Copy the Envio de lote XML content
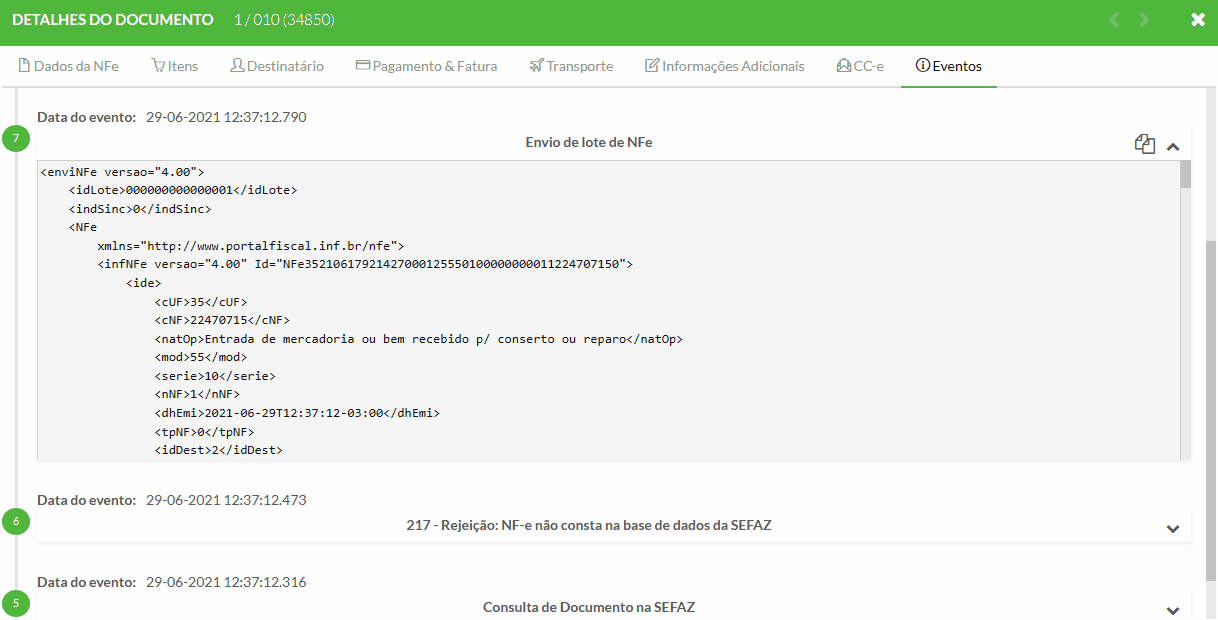The width and height of the screenshot is (1218, 620). pyautogui.click(x=1145, y=144)
